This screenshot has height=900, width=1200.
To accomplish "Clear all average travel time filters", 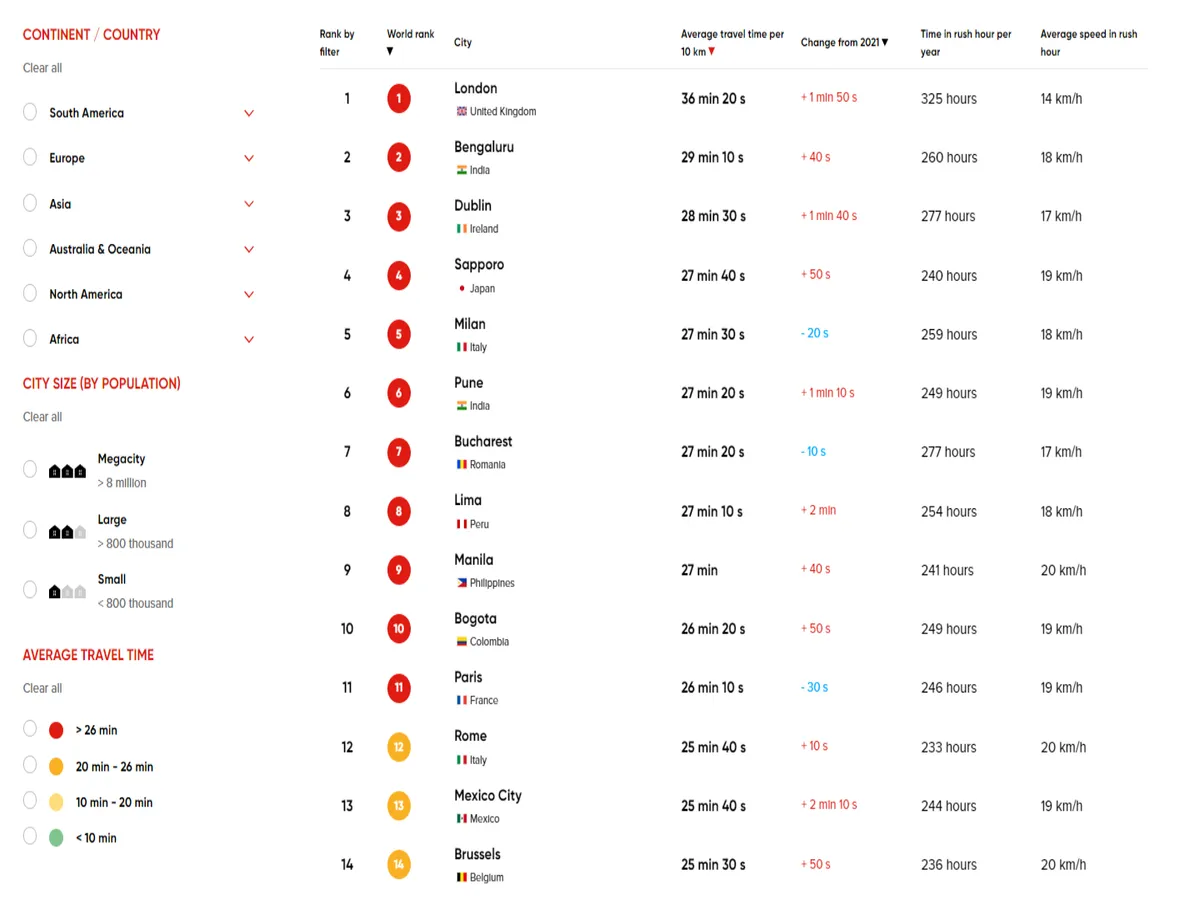I will tap(42, 688).
